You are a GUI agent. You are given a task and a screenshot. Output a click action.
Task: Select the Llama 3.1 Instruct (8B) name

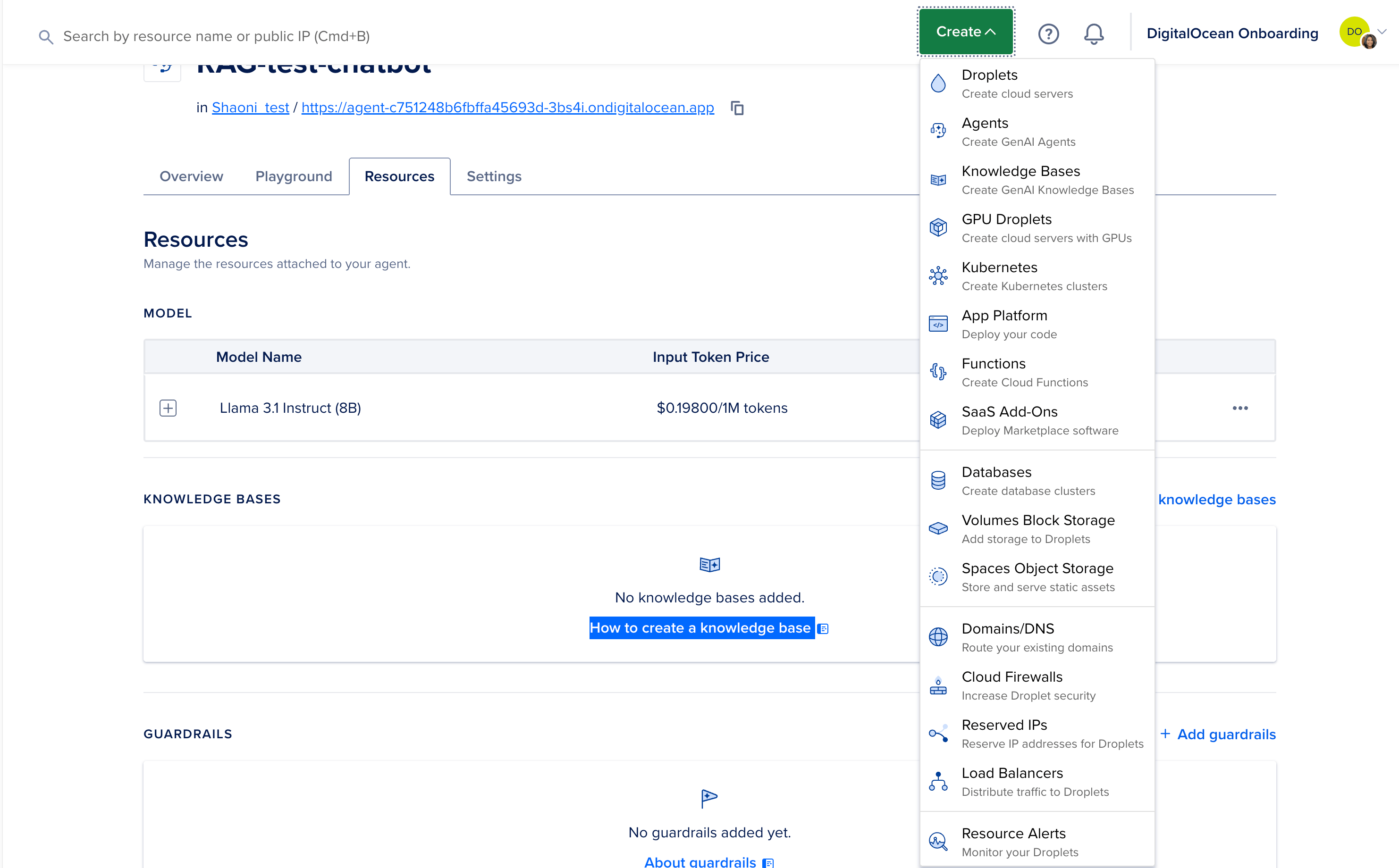tap(290, 408)
